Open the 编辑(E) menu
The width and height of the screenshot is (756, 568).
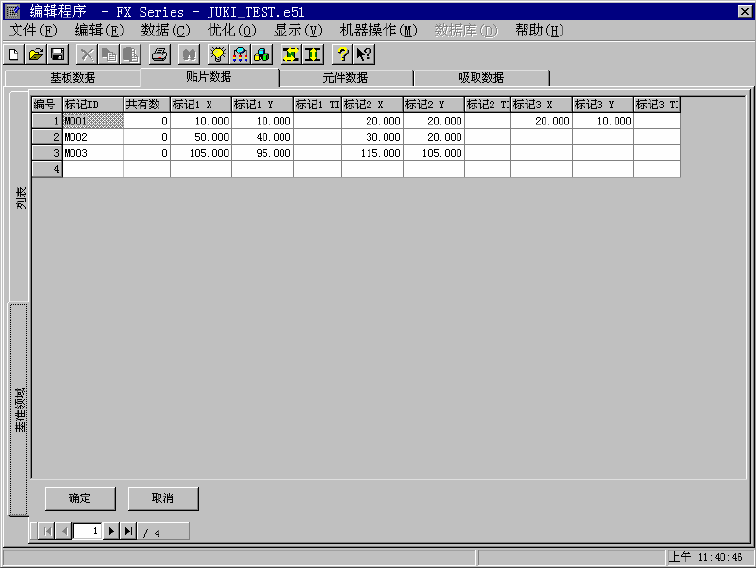(99, 30)
